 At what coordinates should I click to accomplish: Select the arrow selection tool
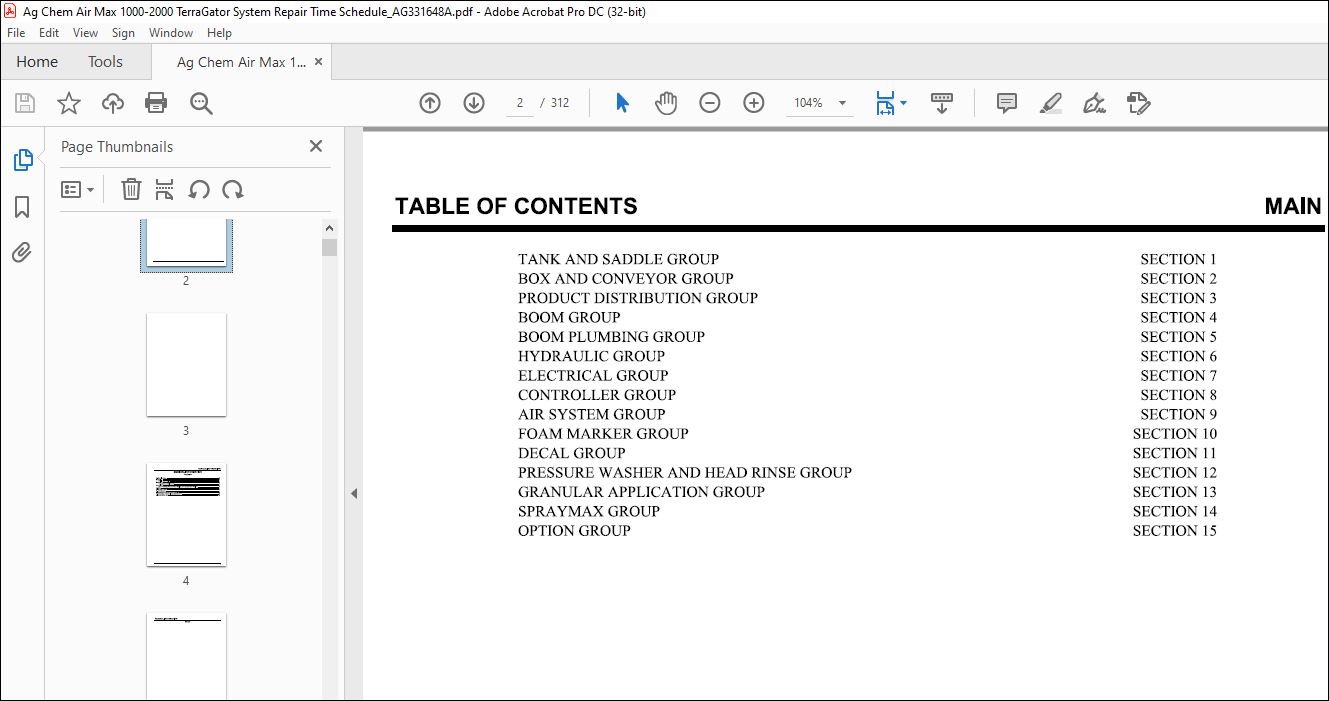[622, 103]
